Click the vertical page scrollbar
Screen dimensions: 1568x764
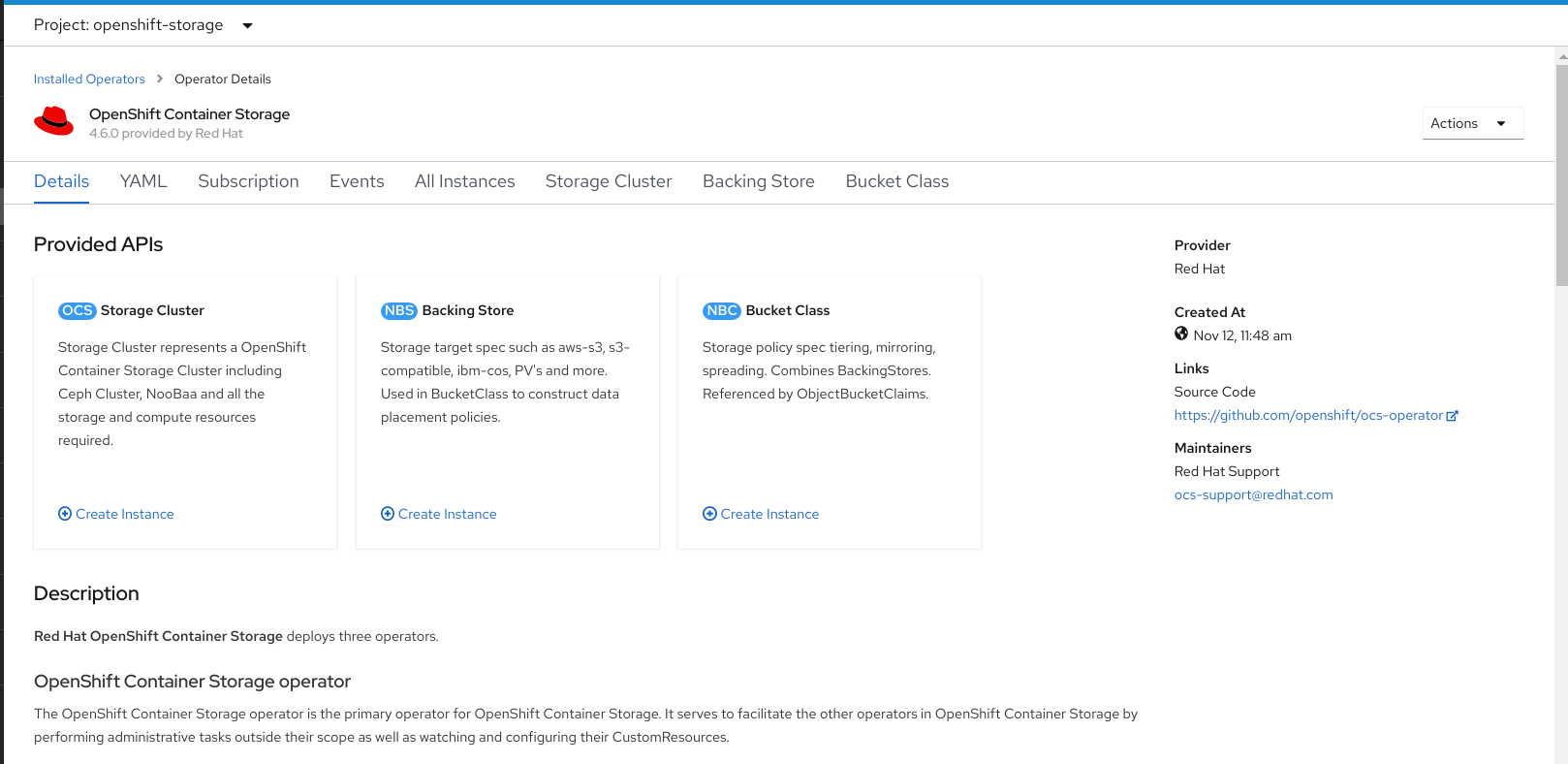[x=1561, y=175]
